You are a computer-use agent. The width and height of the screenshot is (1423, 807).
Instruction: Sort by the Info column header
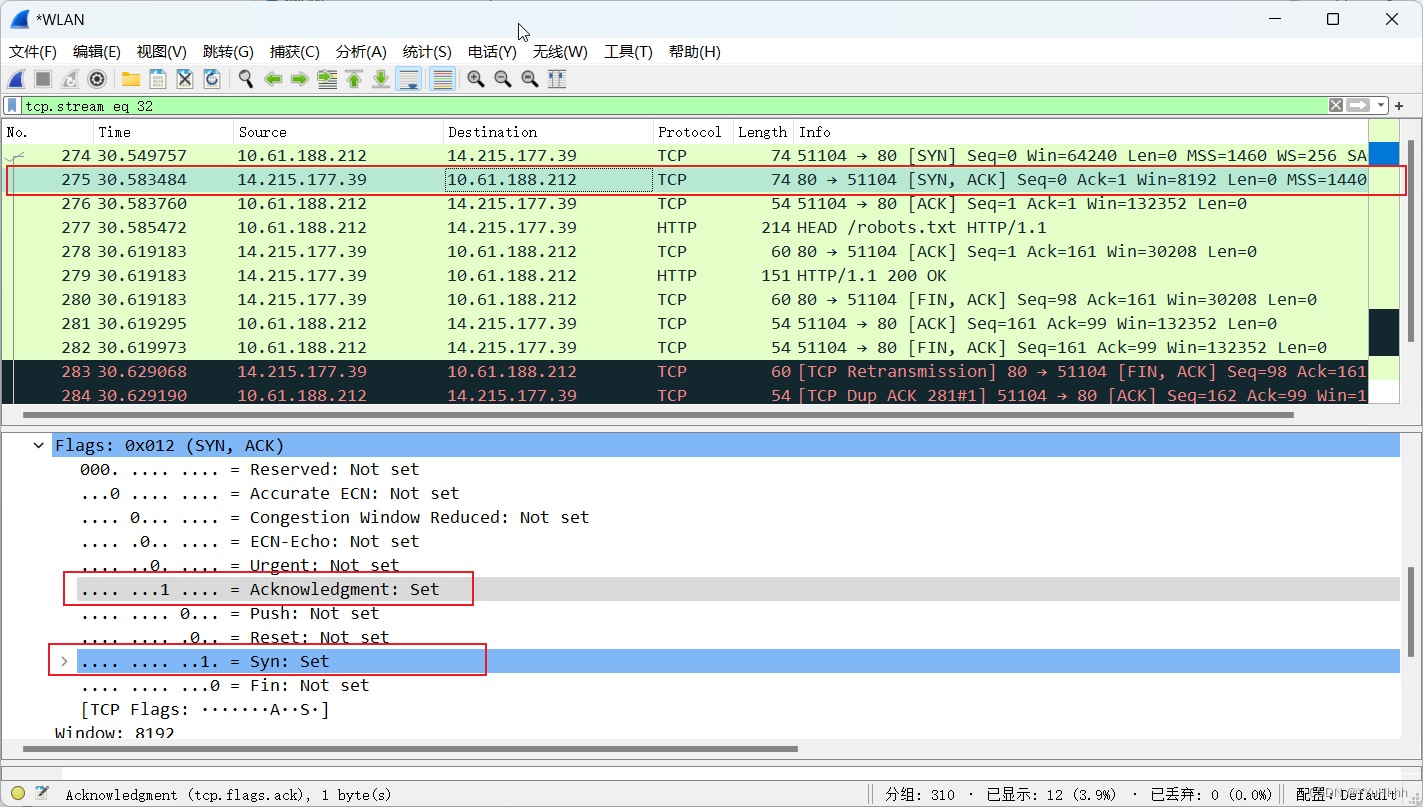1080,132
